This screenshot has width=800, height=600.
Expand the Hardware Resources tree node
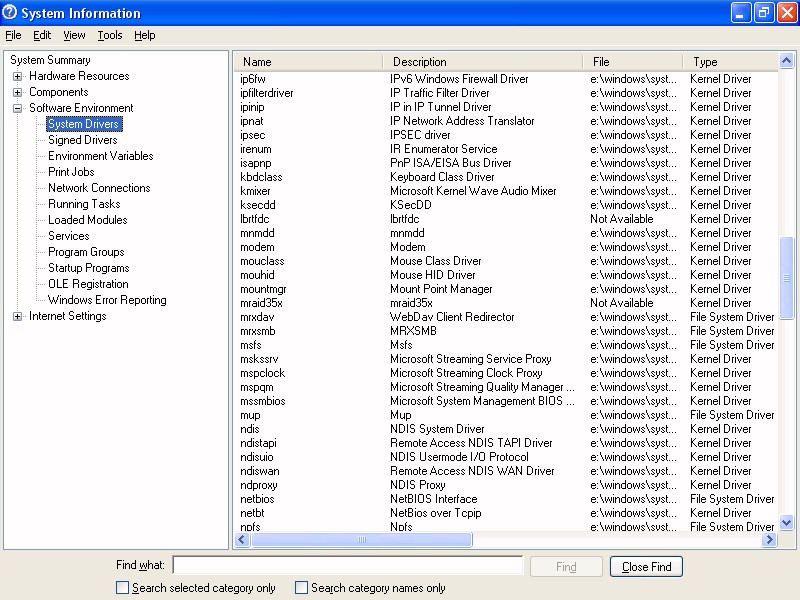(x=18, y=76)
